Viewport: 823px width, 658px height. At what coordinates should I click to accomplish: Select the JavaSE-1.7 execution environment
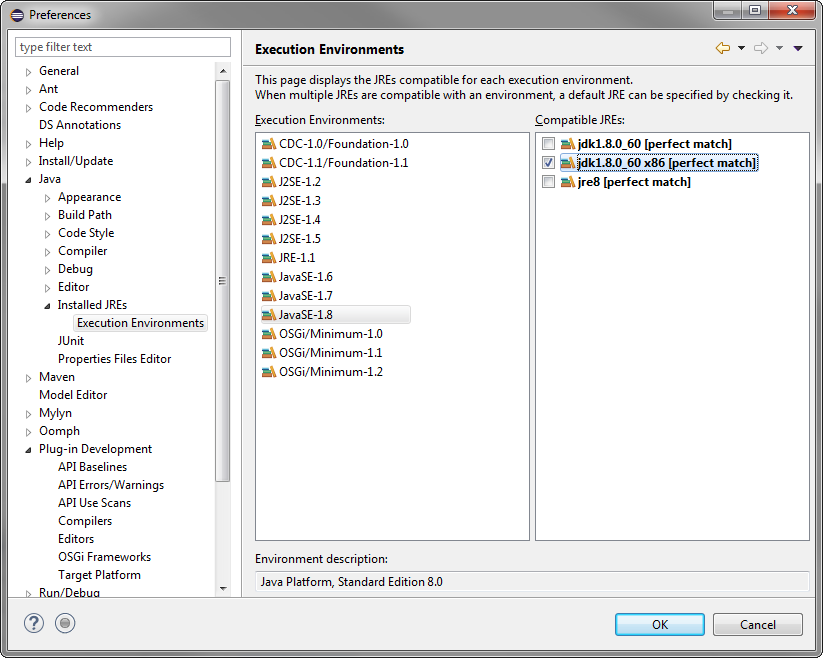(x=305, y=295)
